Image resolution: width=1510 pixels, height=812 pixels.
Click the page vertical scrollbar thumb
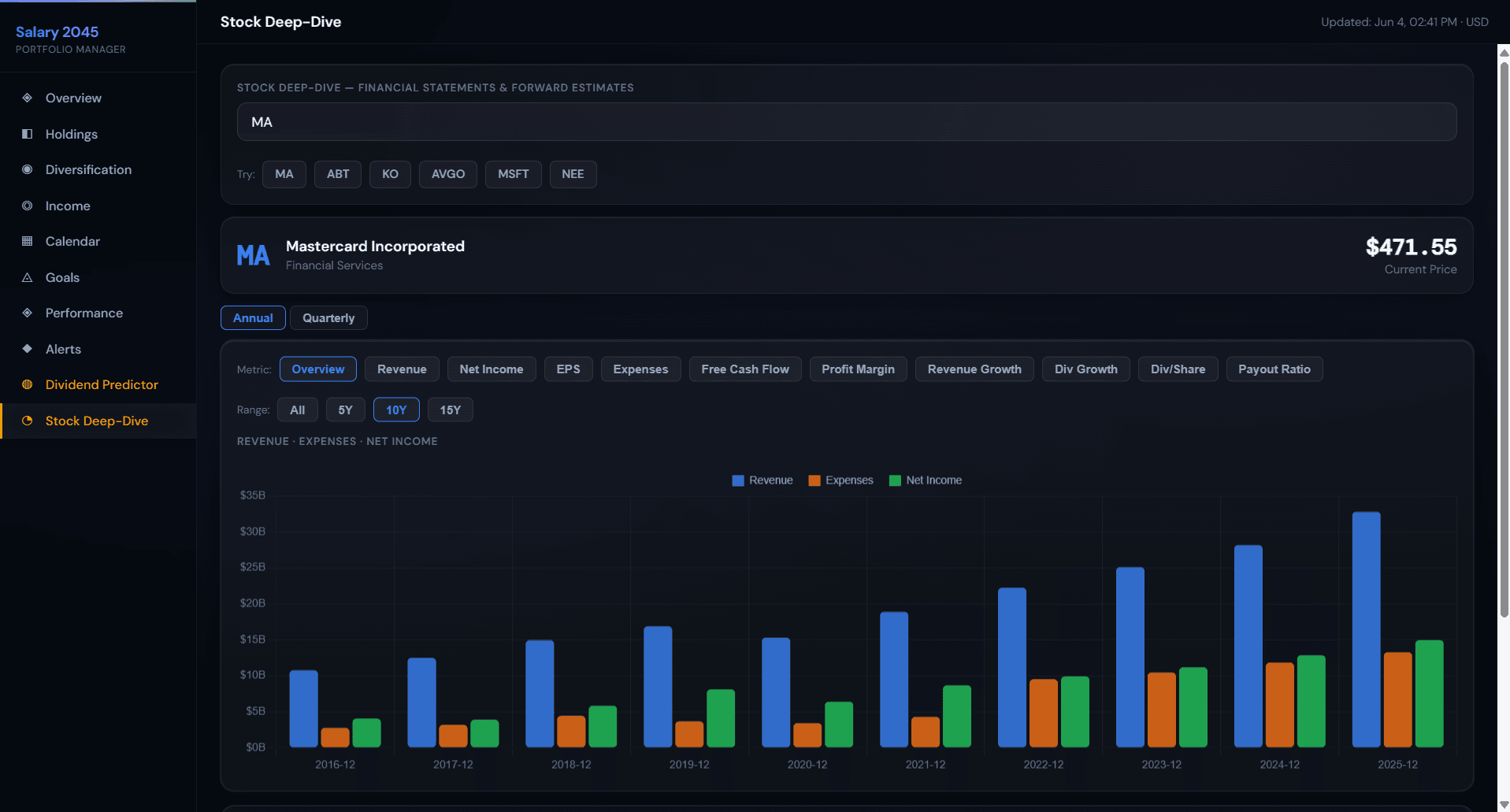click(x=1504, y=339)
